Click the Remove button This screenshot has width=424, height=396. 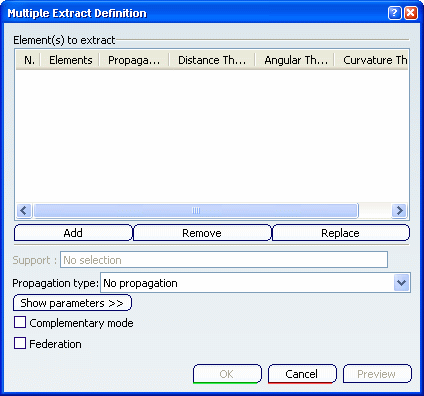[202, 233]
